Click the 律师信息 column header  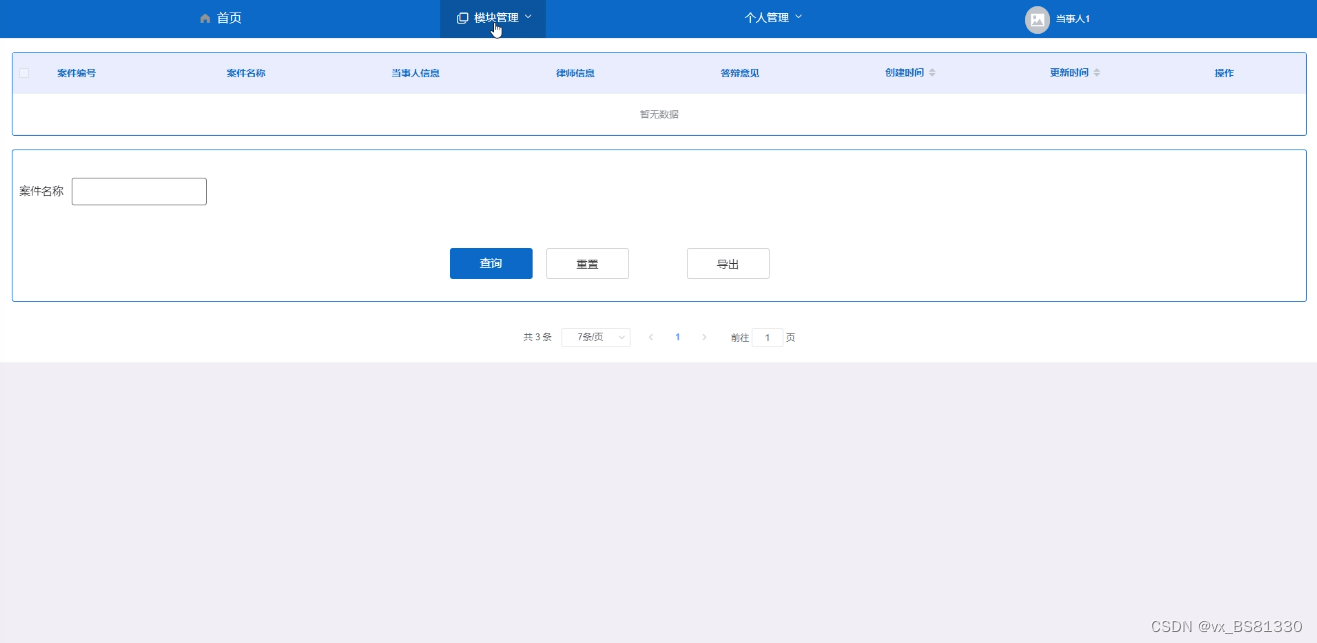pyautogui.click(x=575, y=73)
